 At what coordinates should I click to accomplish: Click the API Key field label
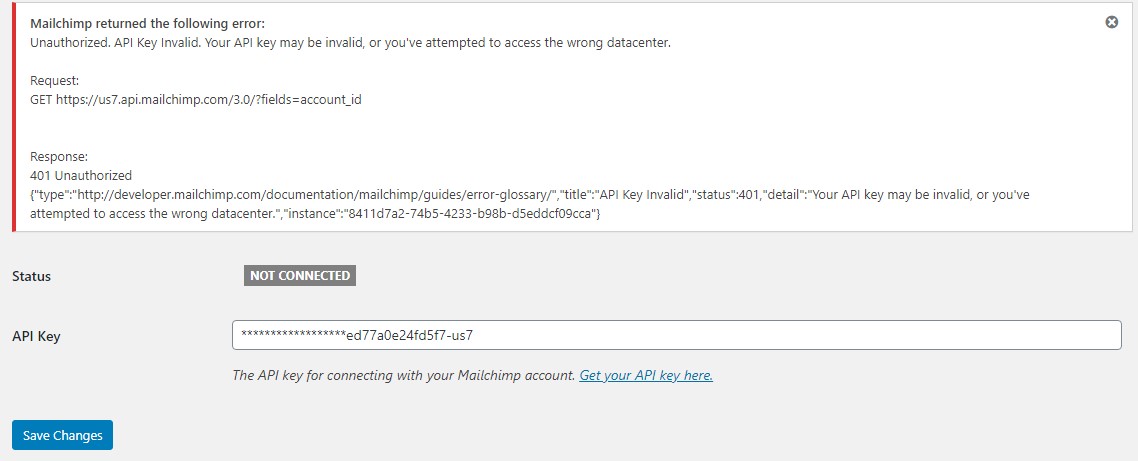[36, 336]
